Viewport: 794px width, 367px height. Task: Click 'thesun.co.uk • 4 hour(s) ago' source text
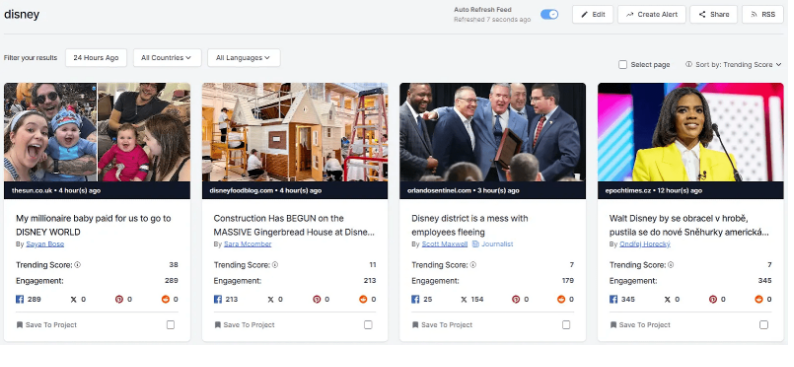(x=56, y=191)
